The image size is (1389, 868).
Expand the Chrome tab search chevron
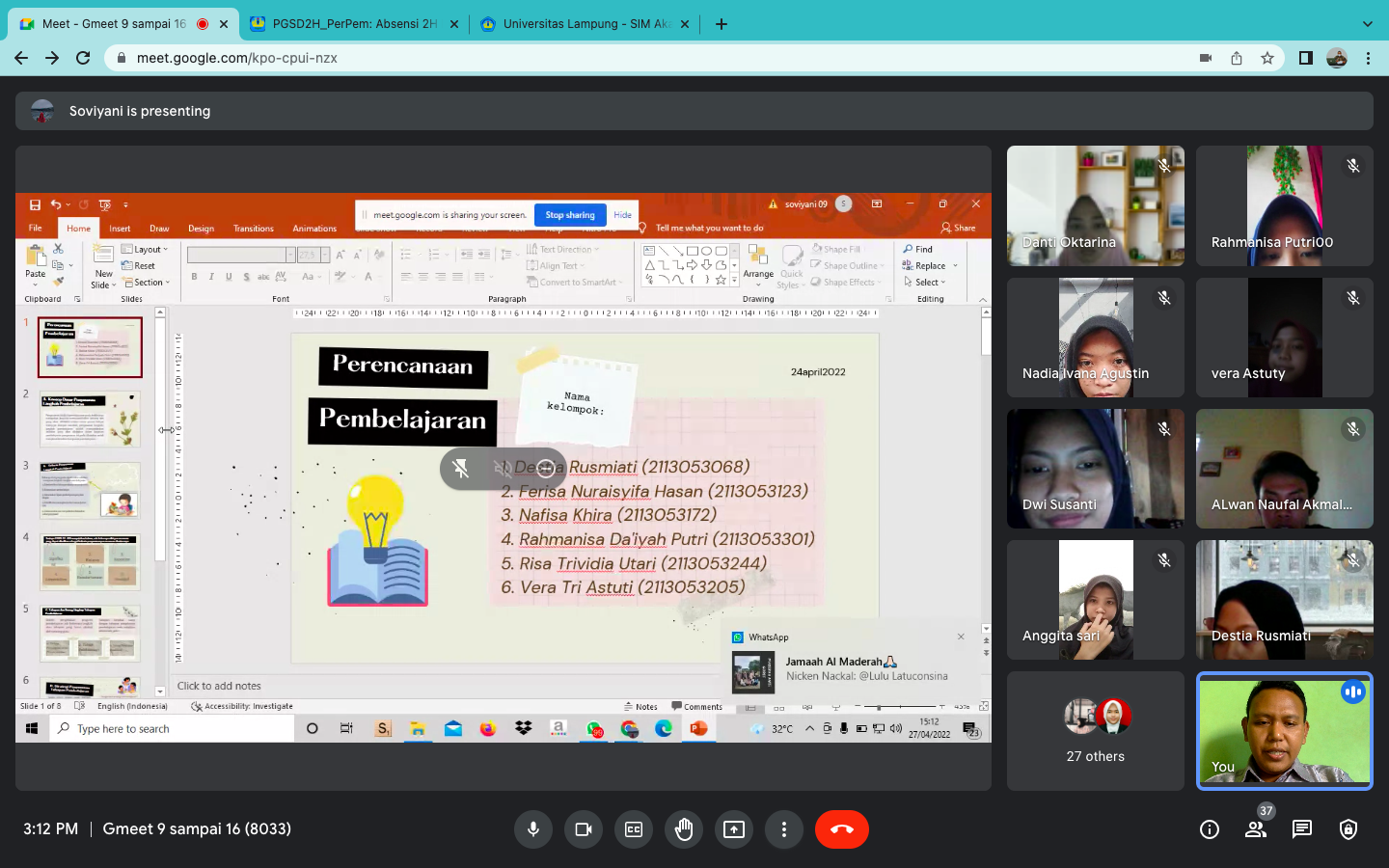pos(1367,24)
